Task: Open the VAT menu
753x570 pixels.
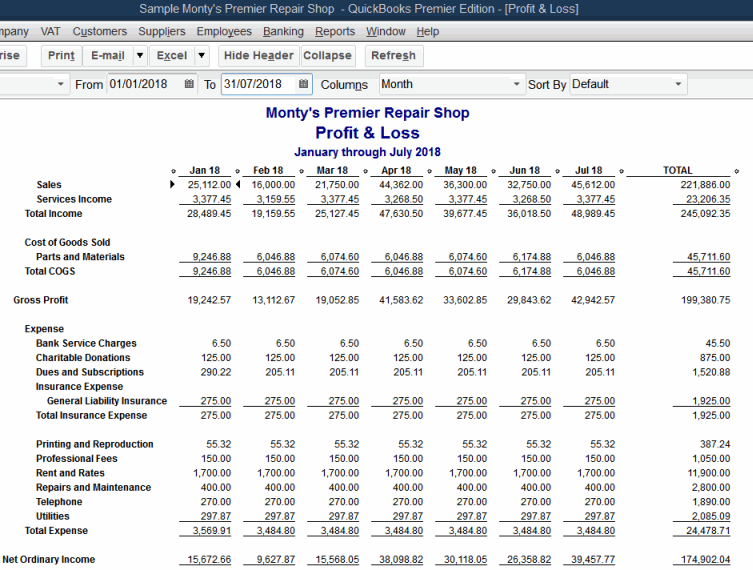Action: point(50,32)
